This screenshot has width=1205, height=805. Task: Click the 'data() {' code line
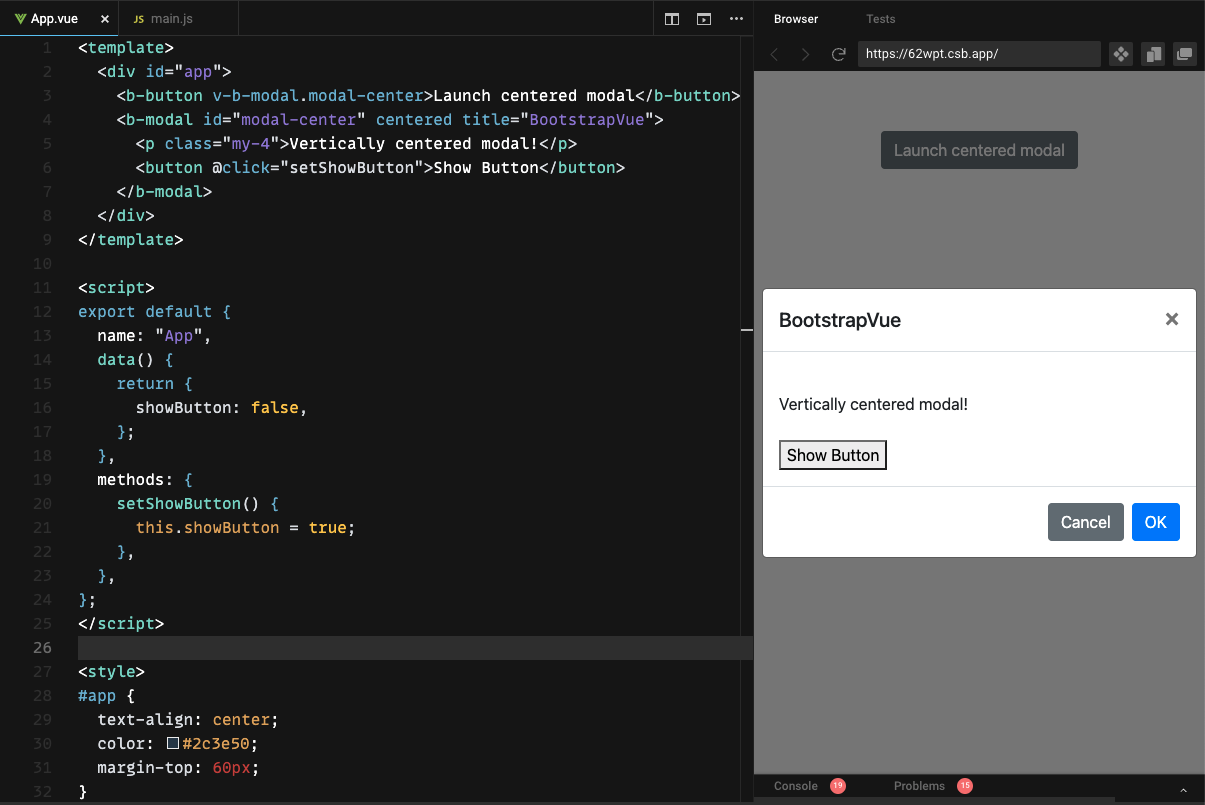tap(136, 360)
